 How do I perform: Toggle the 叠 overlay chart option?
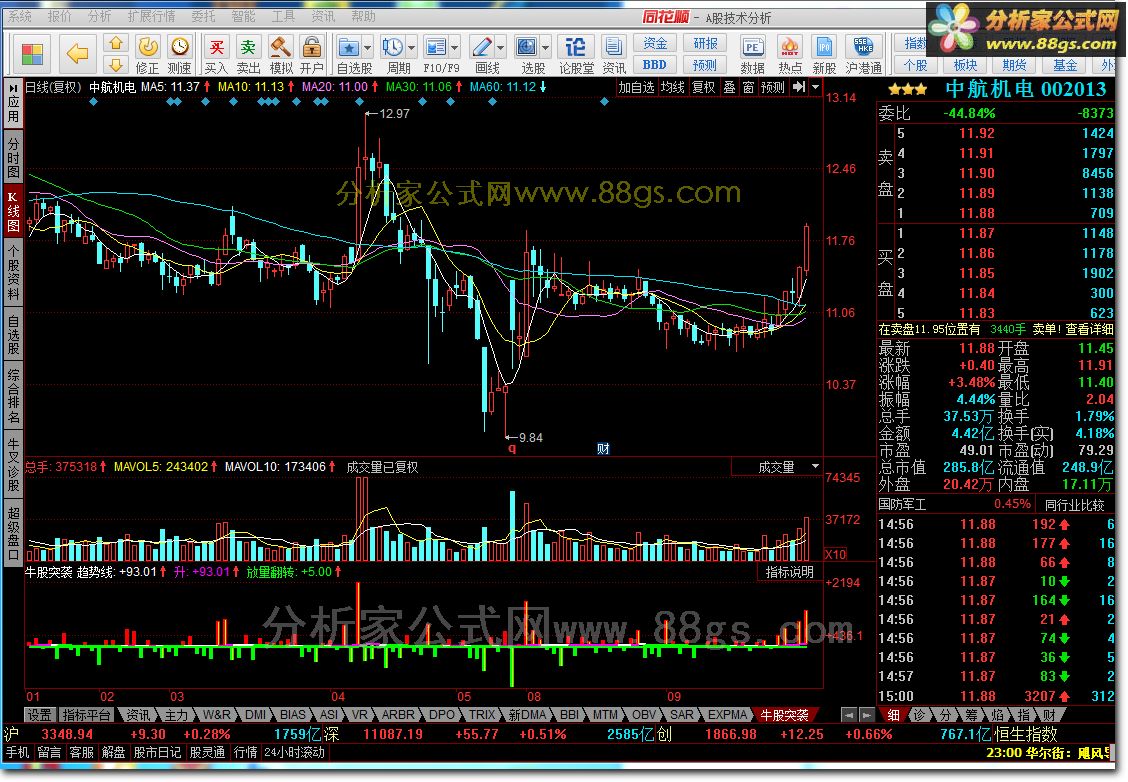729,87
